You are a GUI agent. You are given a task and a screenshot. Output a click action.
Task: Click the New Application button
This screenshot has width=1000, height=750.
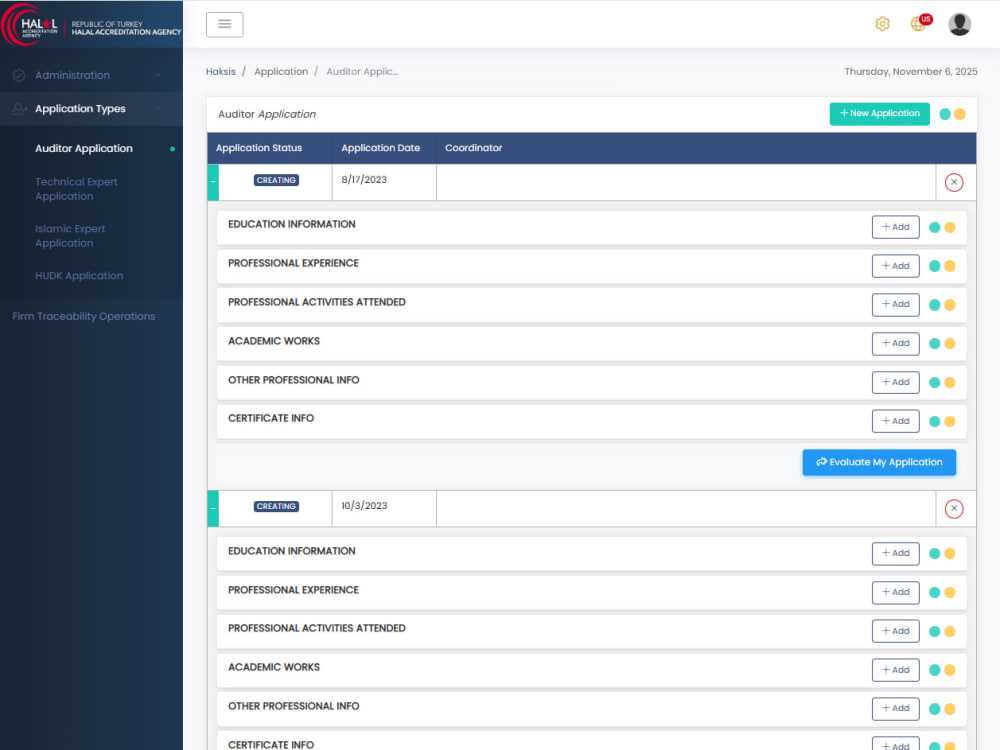pyautogui.click(x=879, y=114)
